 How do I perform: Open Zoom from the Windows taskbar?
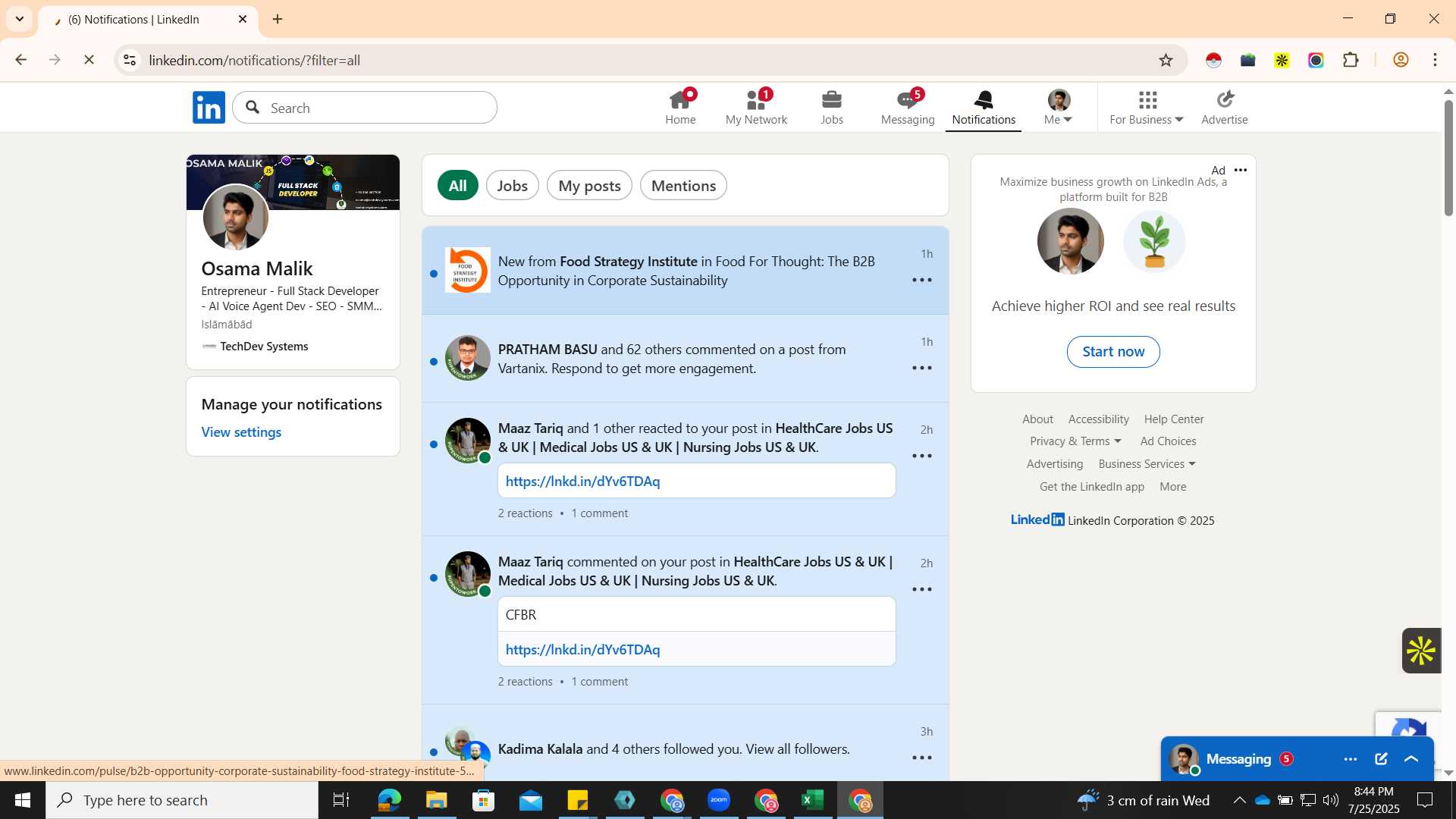[719, 800]
